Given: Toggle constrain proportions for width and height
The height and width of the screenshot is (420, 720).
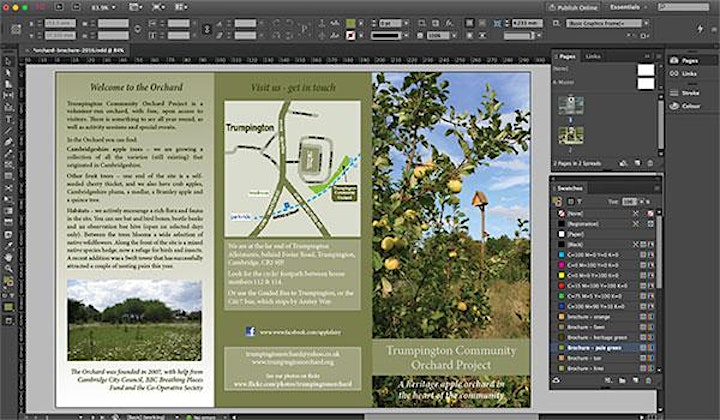Looking at the screenshot, I should tap(137, 29).
